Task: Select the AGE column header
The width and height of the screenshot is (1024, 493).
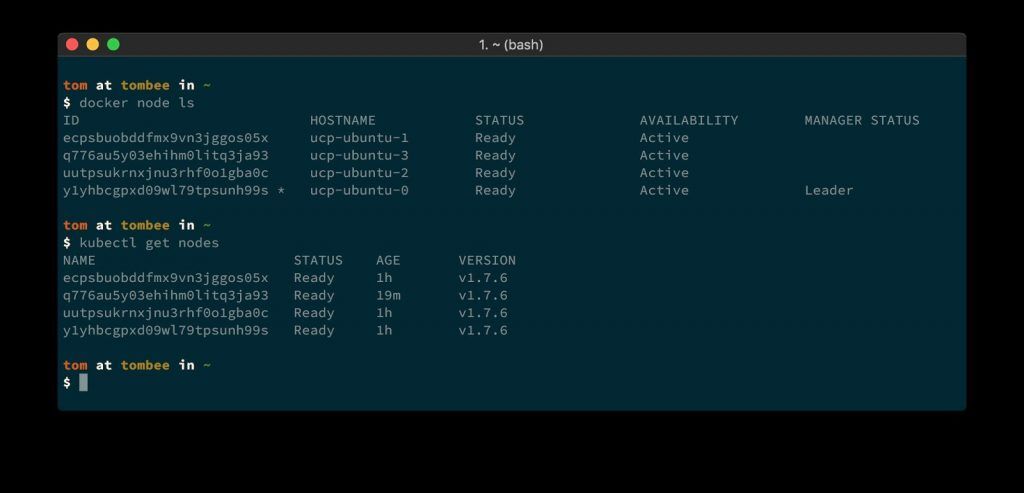Action: click(x=388, y=261)
